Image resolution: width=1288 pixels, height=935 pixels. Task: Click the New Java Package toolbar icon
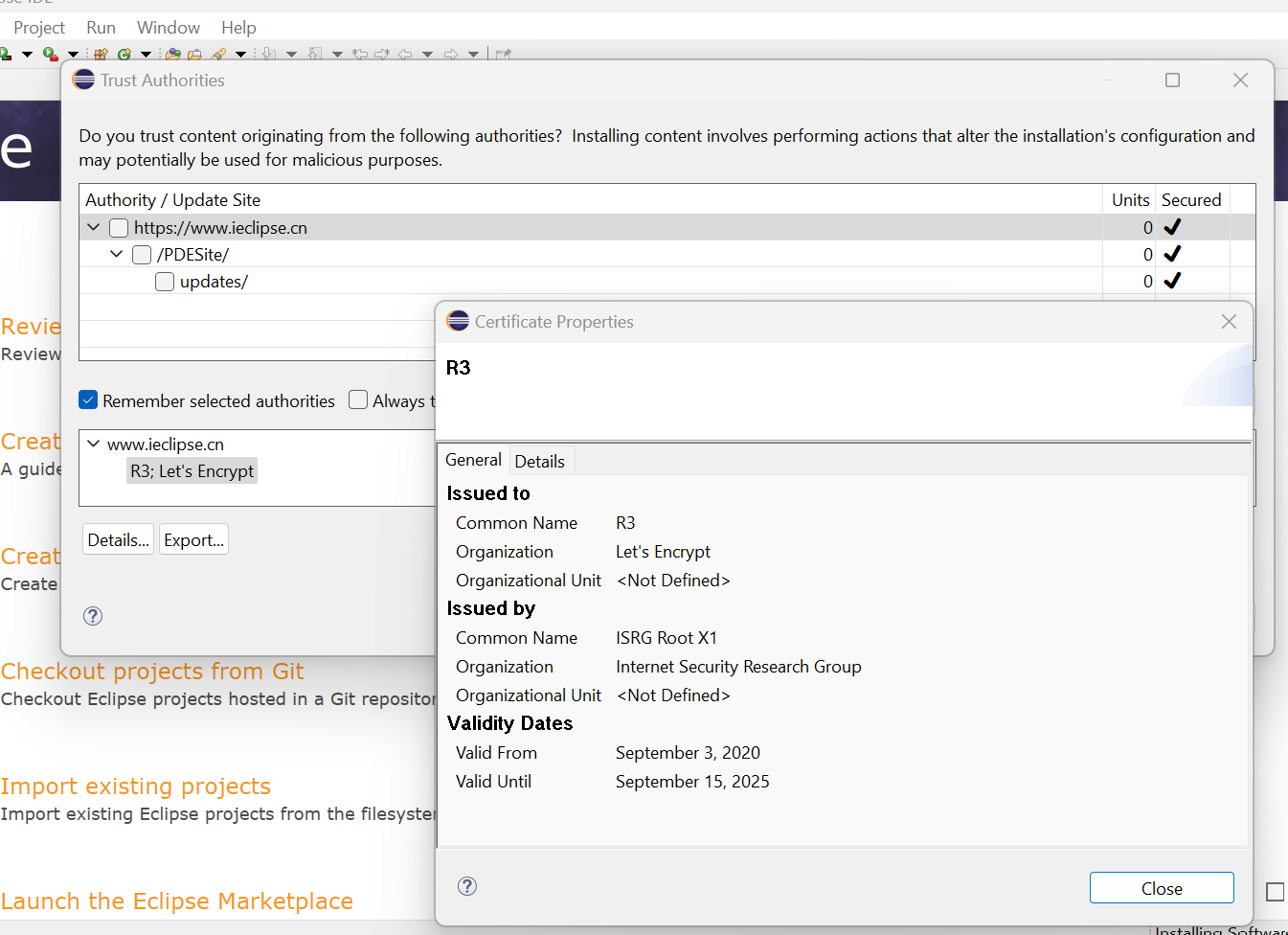[x=101, y=54]
